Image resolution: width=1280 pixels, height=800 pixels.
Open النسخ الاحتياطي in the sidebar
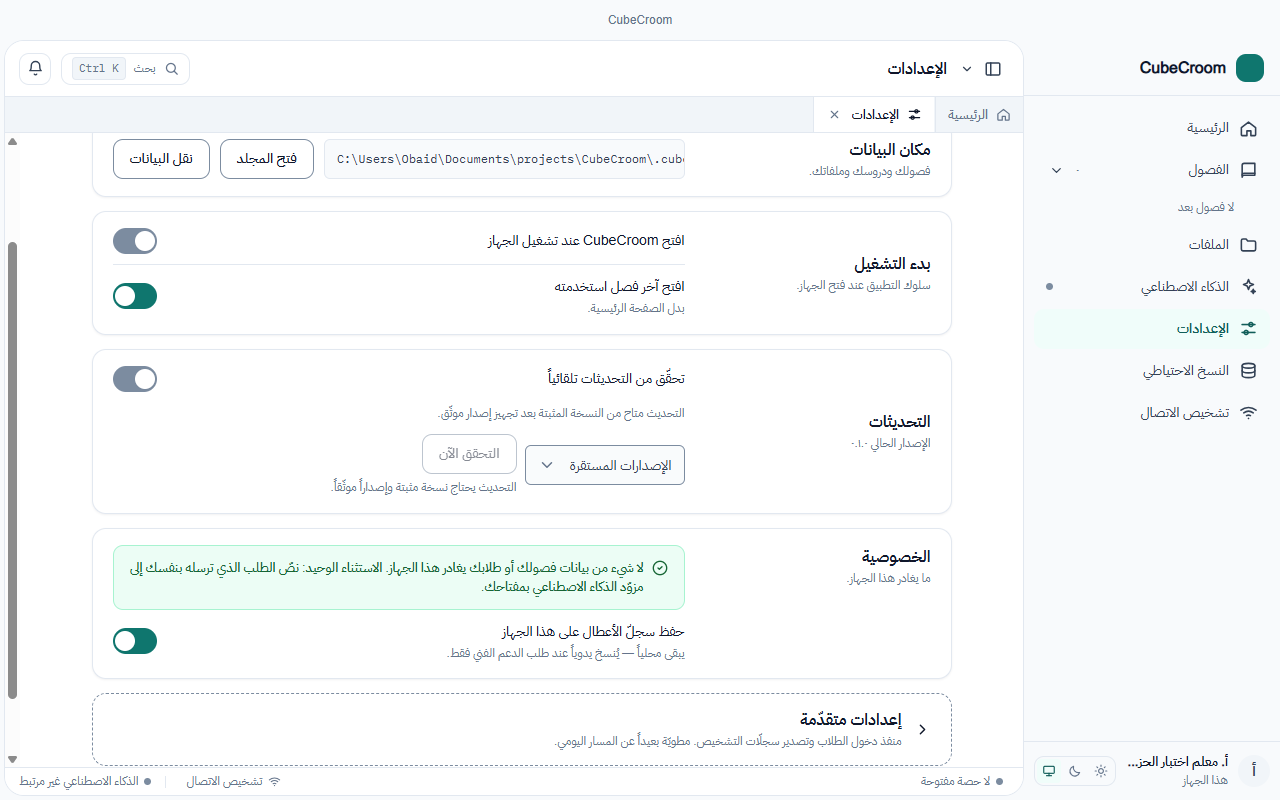pos(1151,371)
